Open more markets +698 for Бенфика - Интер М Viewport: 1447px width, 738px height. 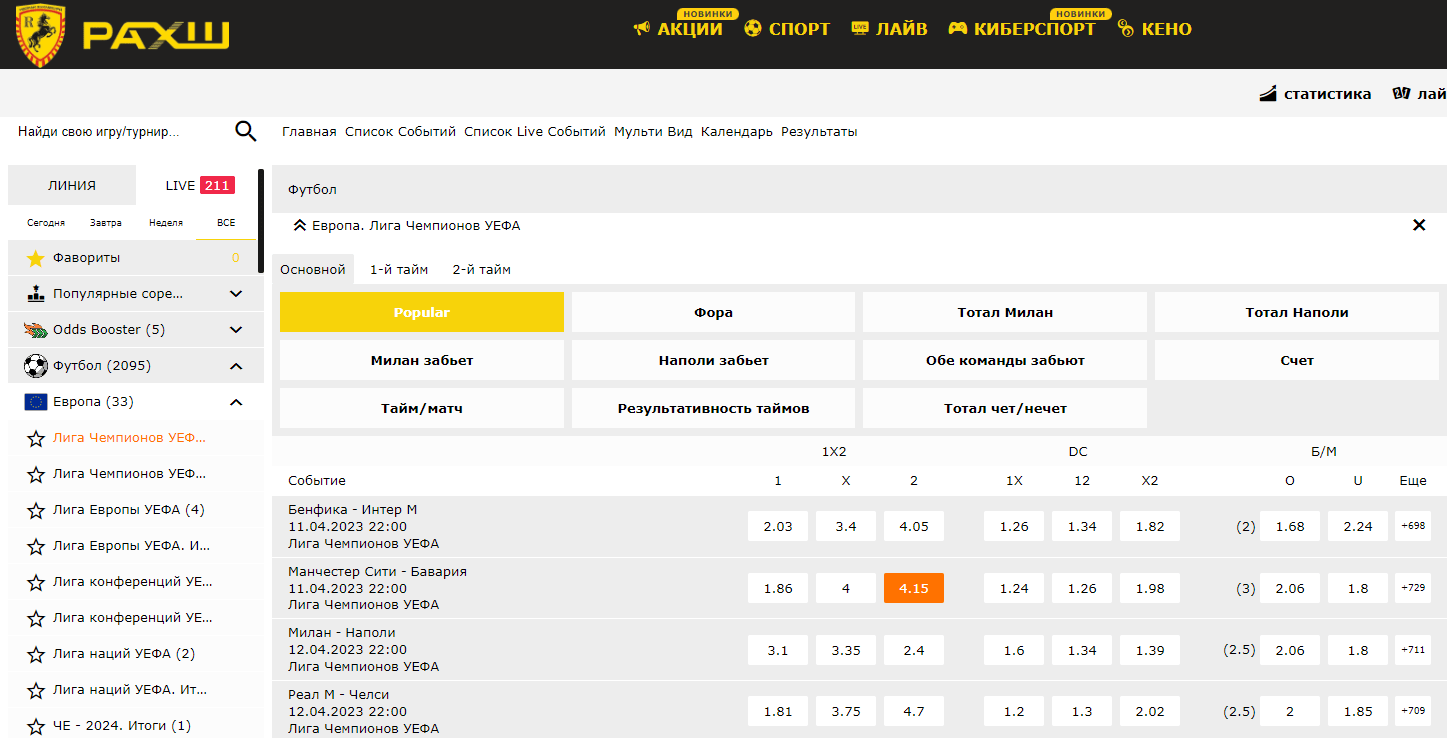[1413, 526]
